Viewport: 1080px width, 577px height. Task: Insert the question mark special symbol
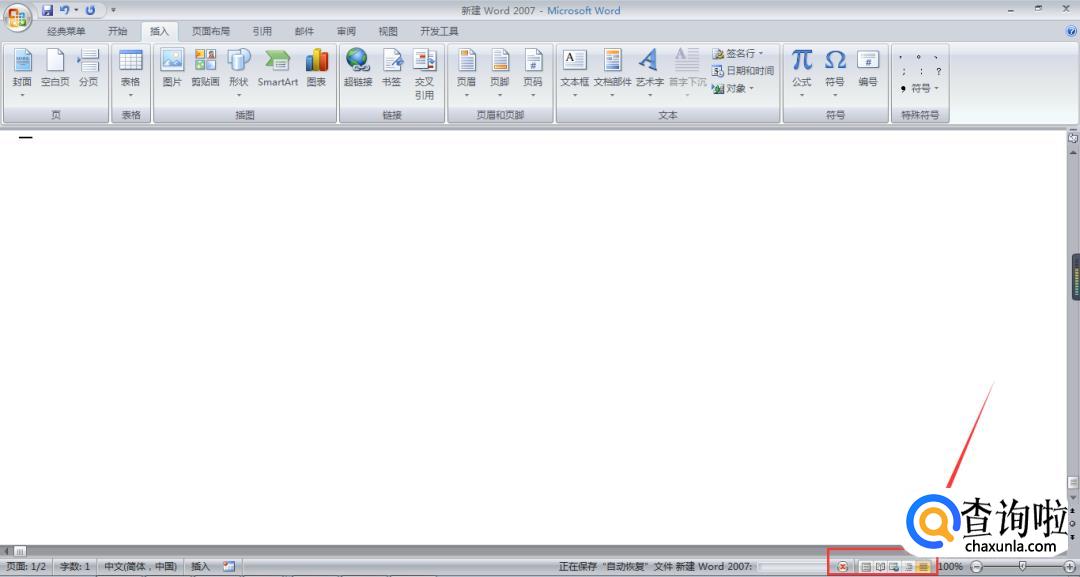coord(938,71)
